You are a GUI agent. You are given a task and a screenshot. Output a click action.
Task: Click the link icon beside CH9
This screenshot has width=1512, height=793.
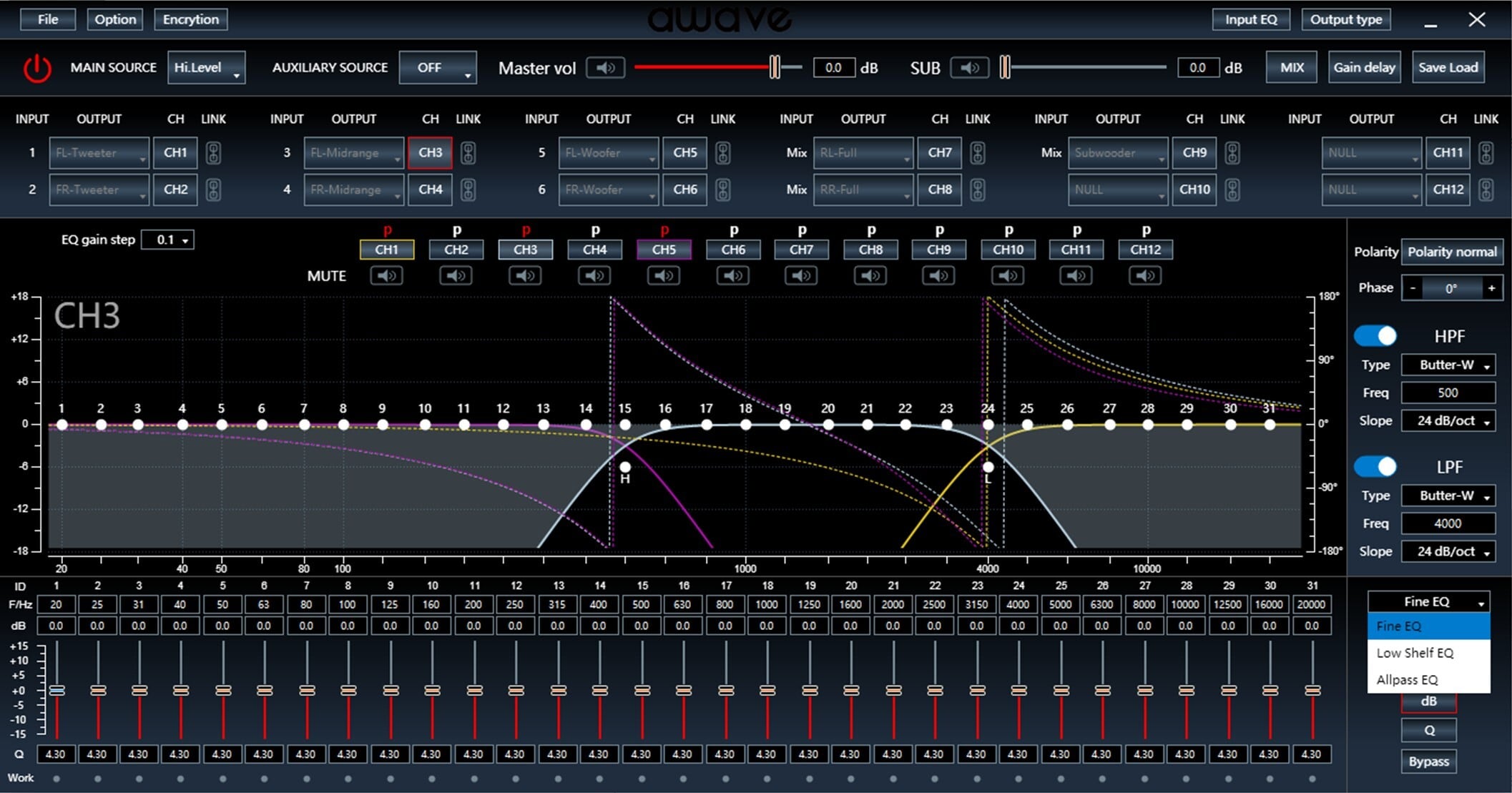point(1232,152)
